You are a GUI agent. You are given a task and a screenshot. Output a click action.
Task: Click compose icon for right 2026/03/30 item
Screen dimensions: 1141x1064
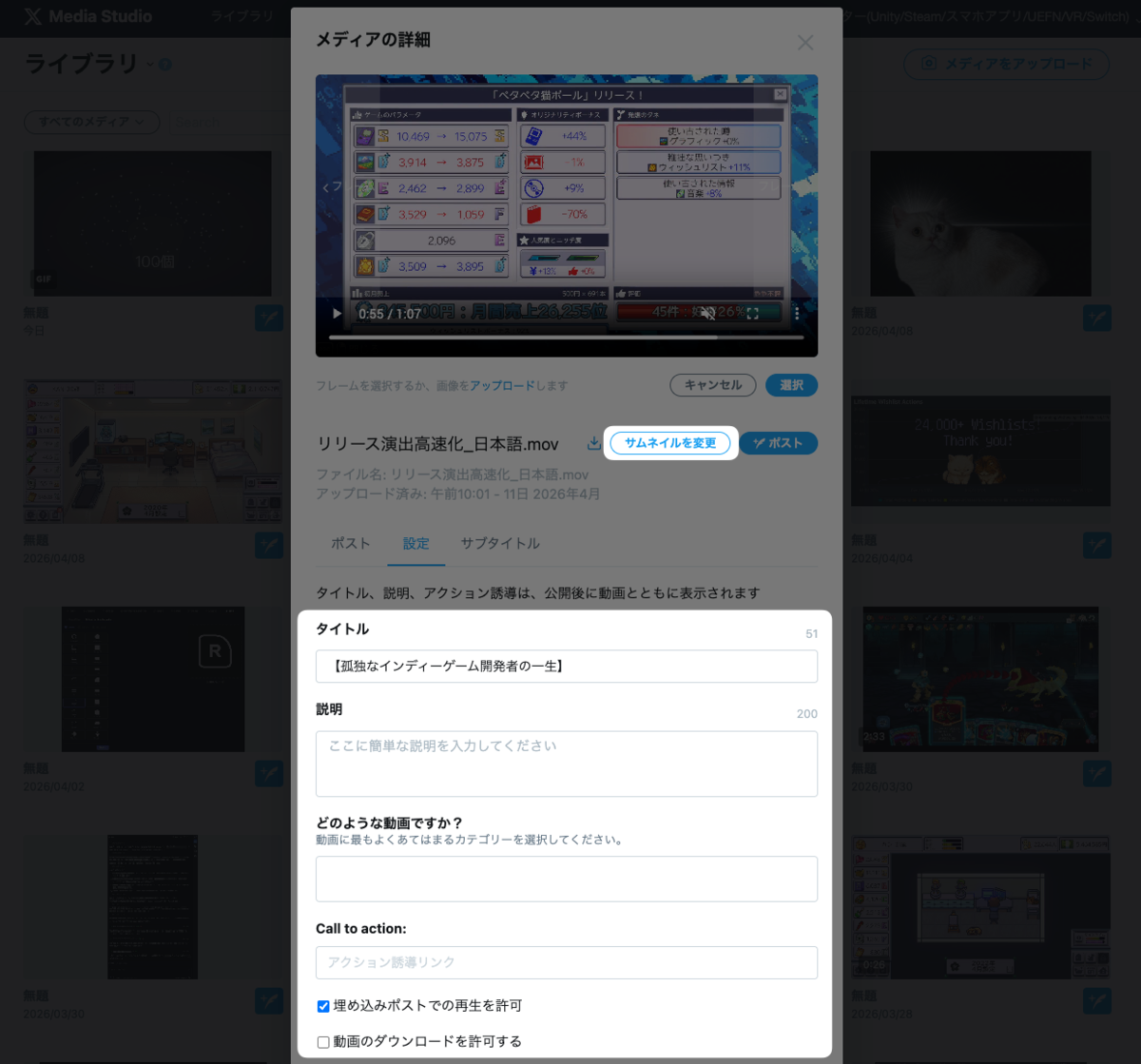1097,773
